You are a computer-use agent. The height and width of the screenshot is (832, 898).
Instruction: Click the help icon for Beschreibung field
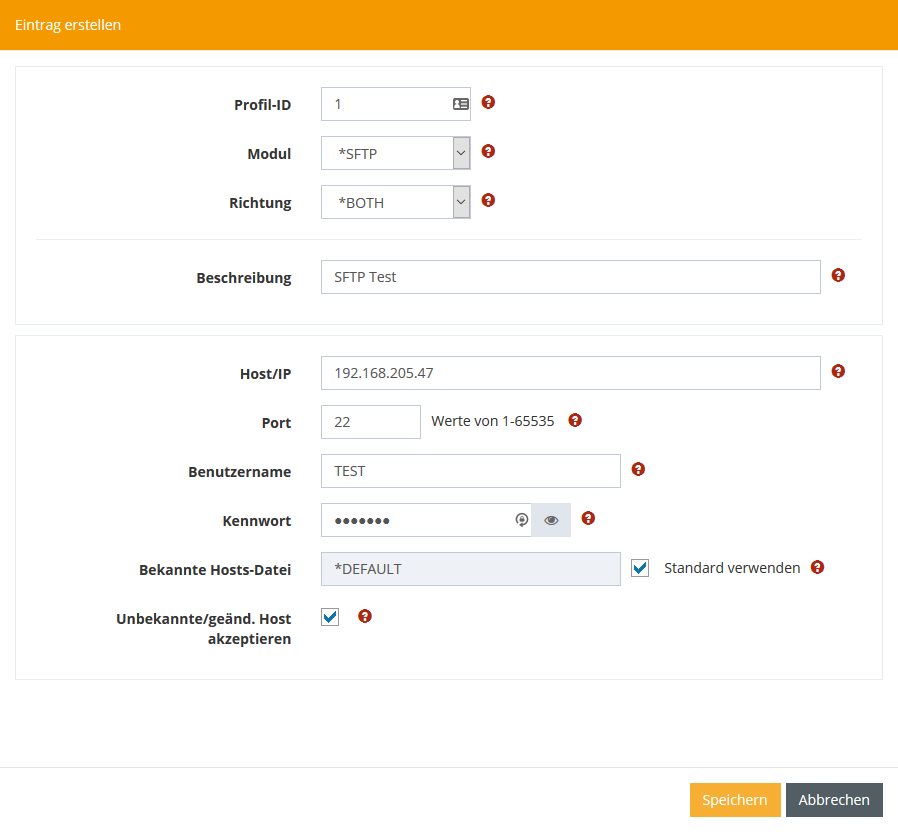point(838,275)
